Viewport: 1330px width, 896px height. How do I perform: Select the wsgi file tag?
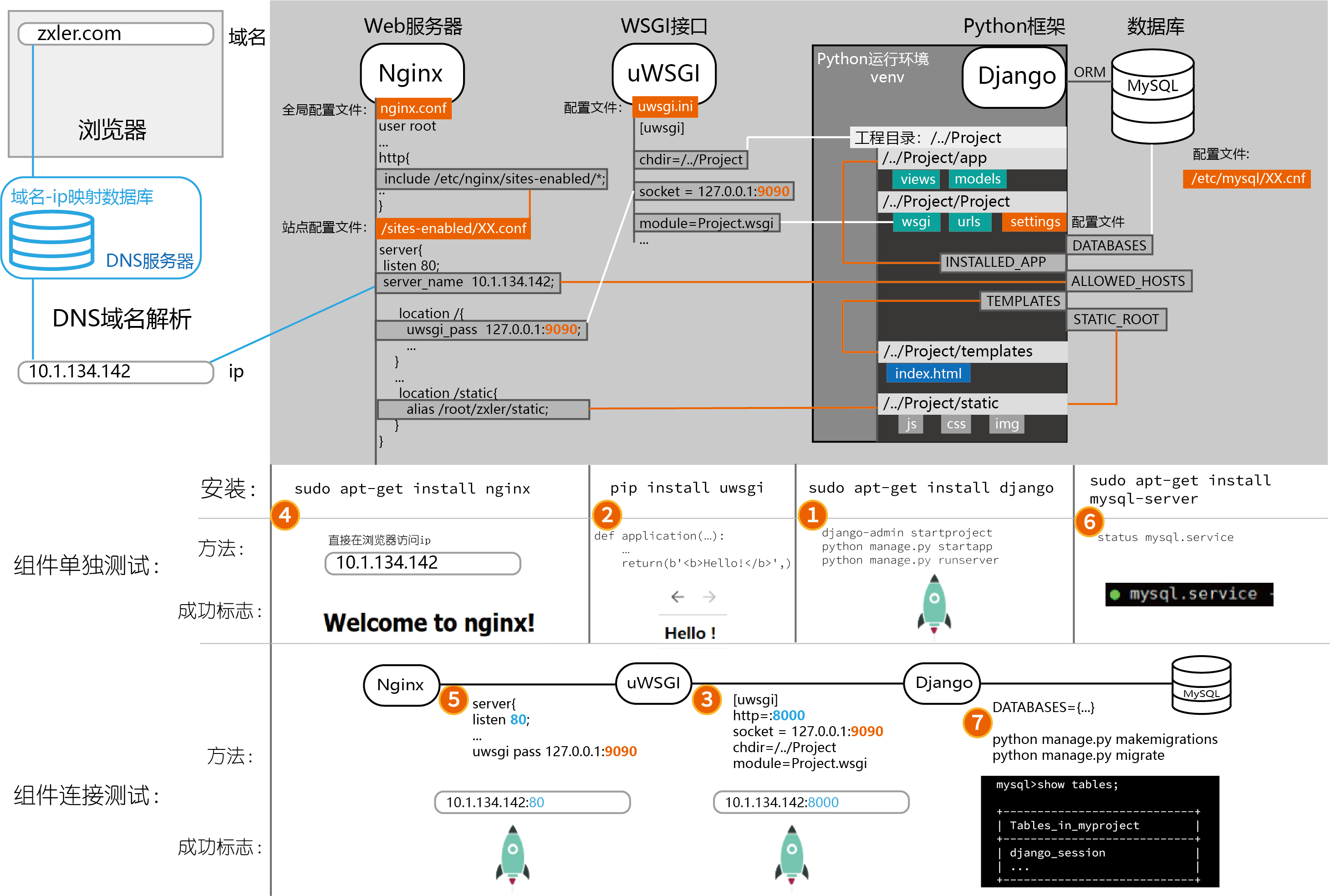point(917,222)
